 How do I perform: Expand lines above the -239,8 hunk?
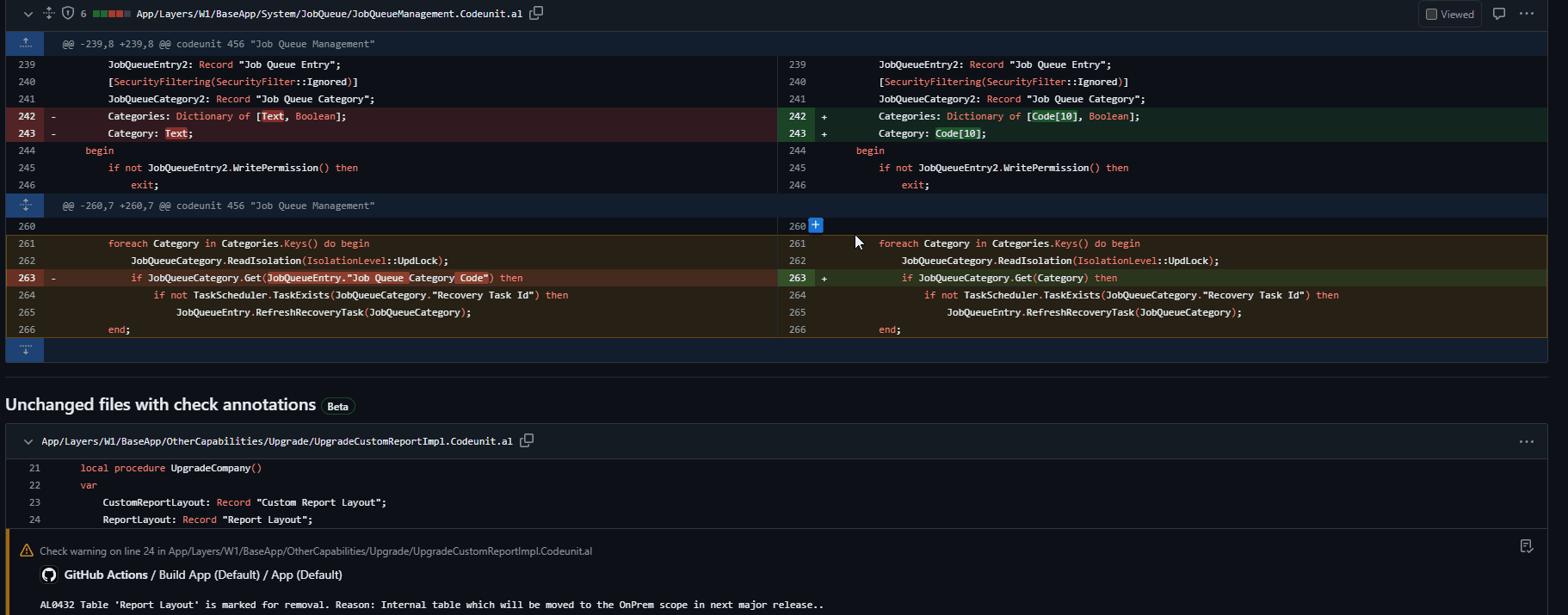click(25, 43)
